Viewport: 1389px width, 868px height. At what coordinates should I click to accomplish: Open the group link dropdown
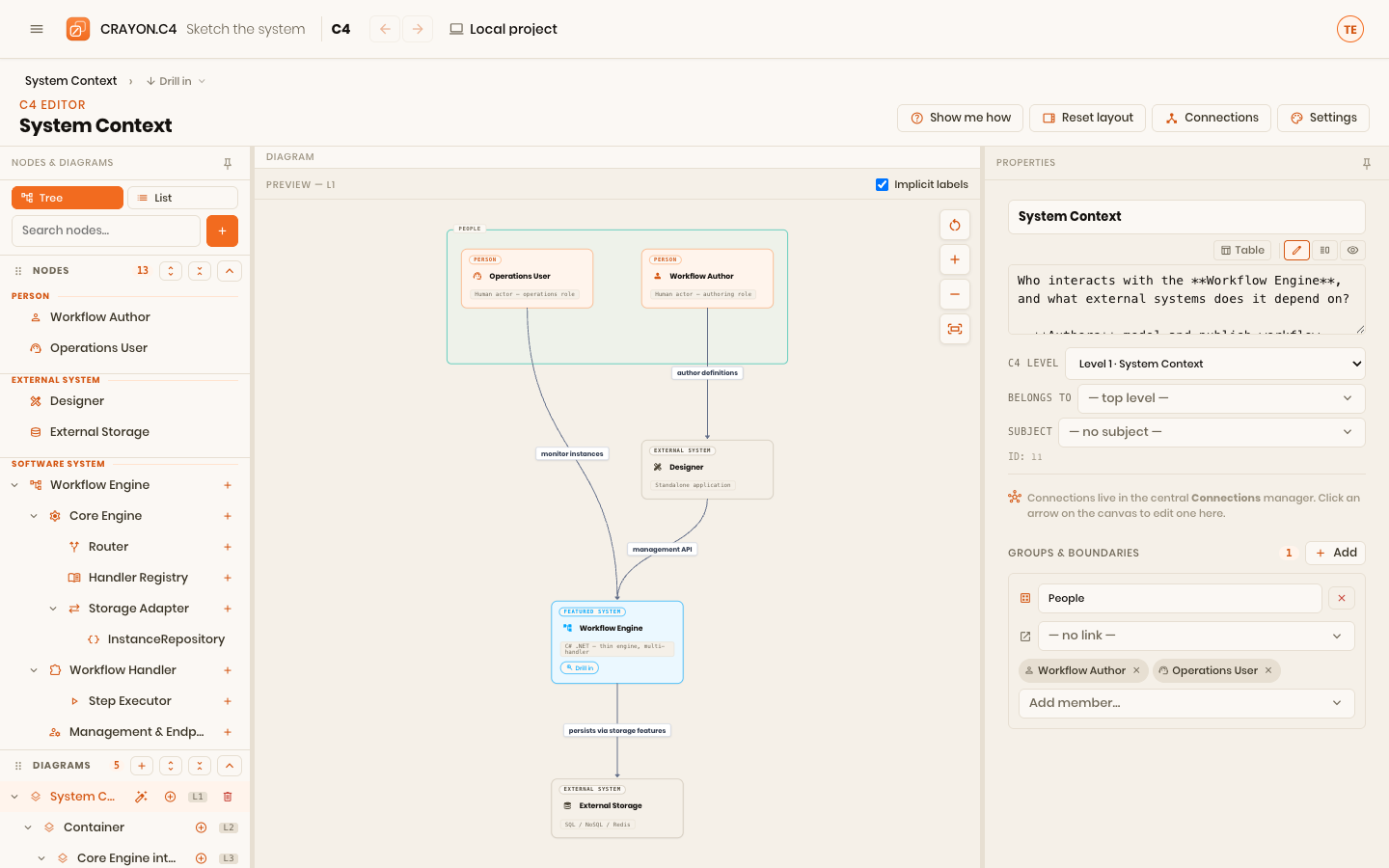(1196, 636)
